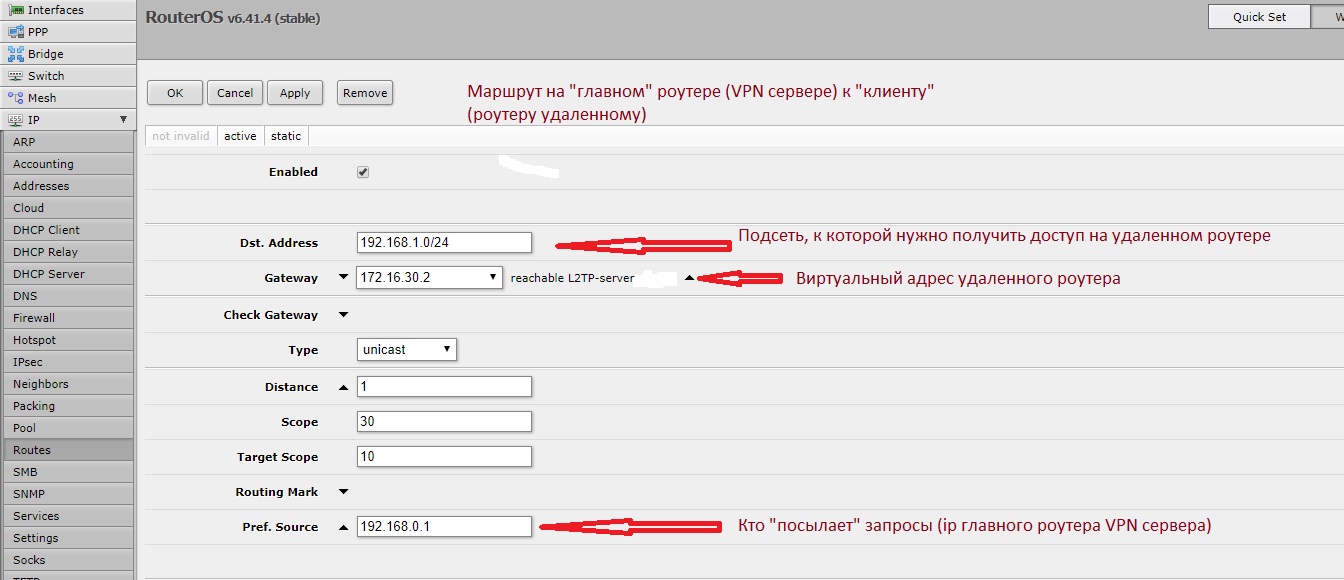Collapse the Pref. Source arrow
This screenshot has width=1344, height=580.
coord(344,527)
